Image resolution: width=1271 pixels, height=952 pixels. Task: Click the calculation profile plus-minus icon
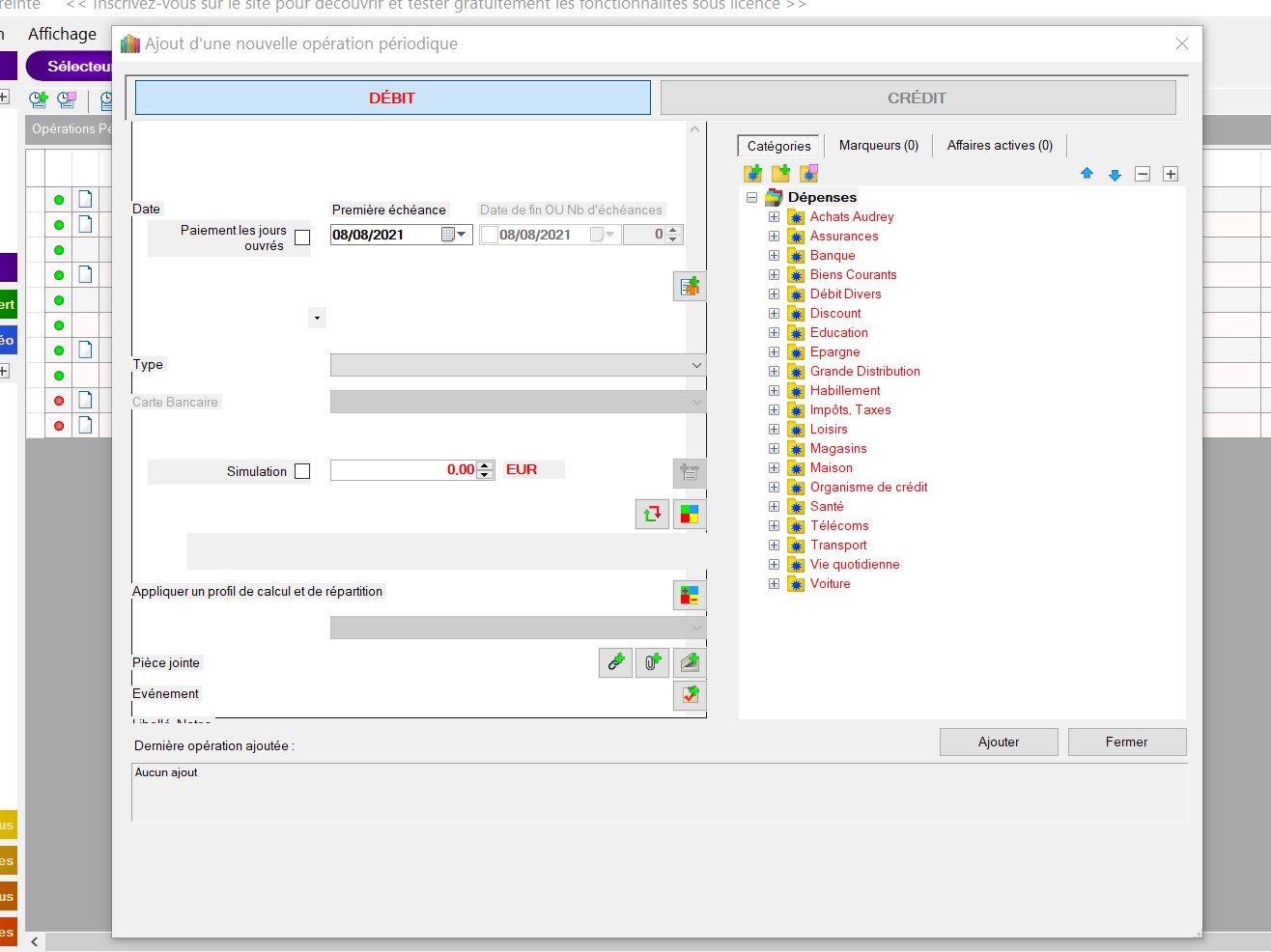[x=690, y=596]
